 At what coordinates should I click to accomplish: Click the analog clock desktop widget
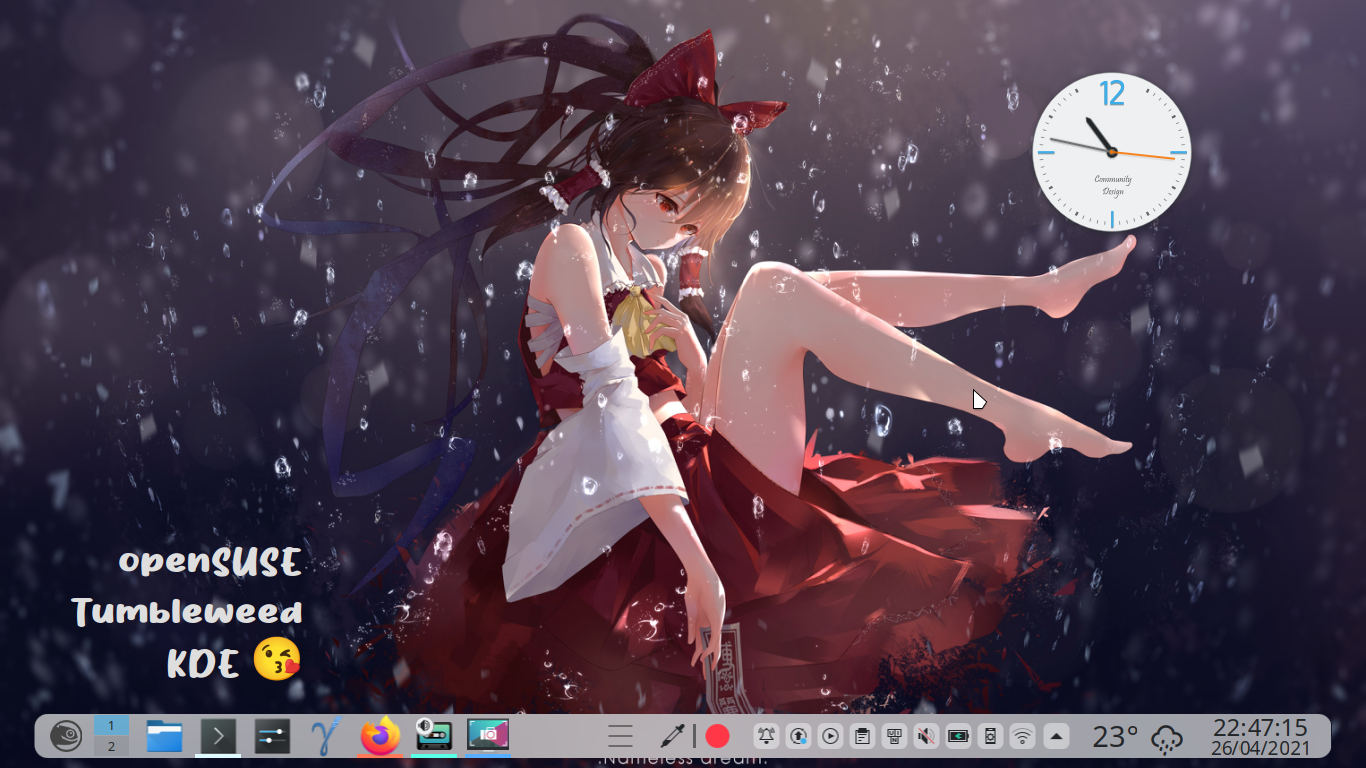point(1112,151)
